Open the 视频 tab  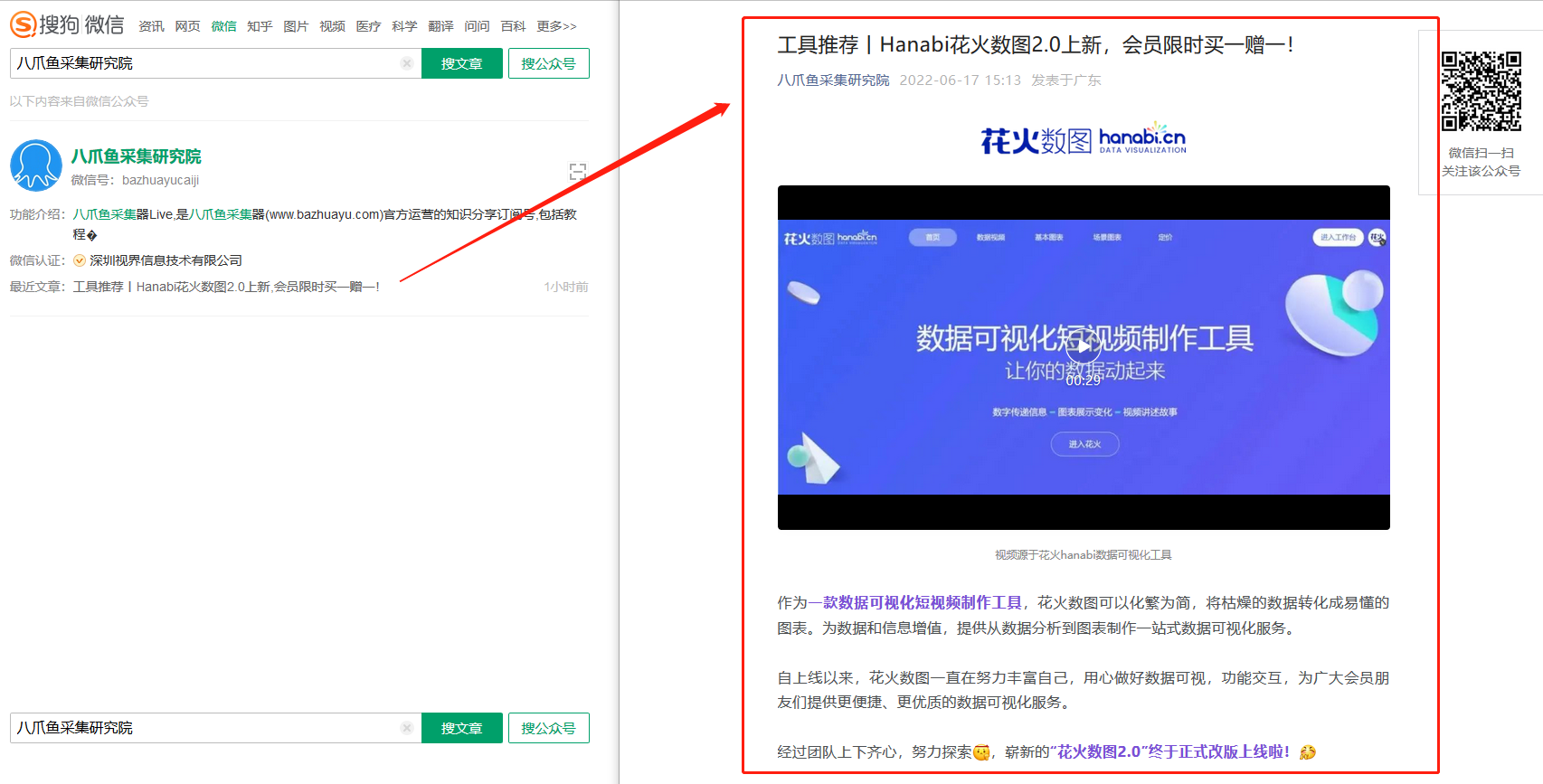click(x=332, y=26)
